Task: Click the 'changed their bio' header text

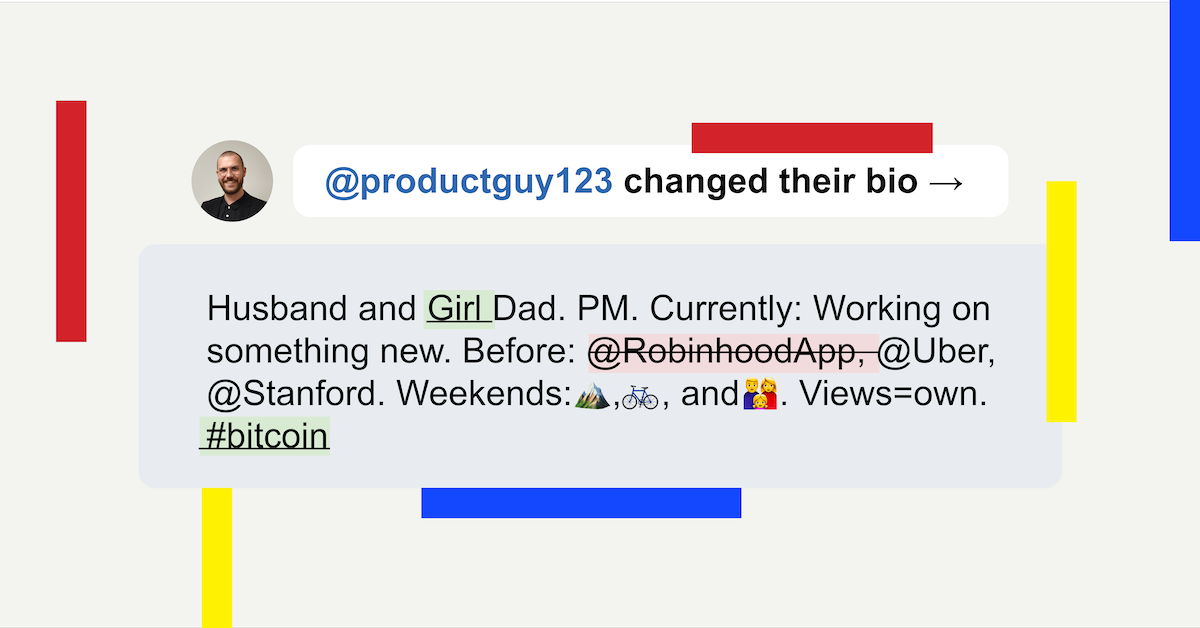Action: 770,181
